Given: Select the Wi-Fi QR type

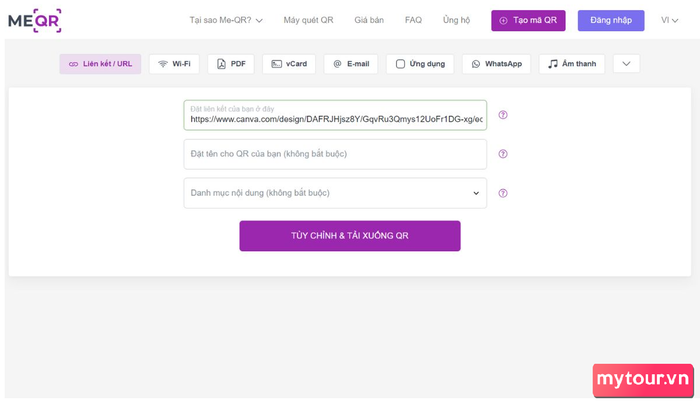Looking at the screenshot, I should 174,64.
